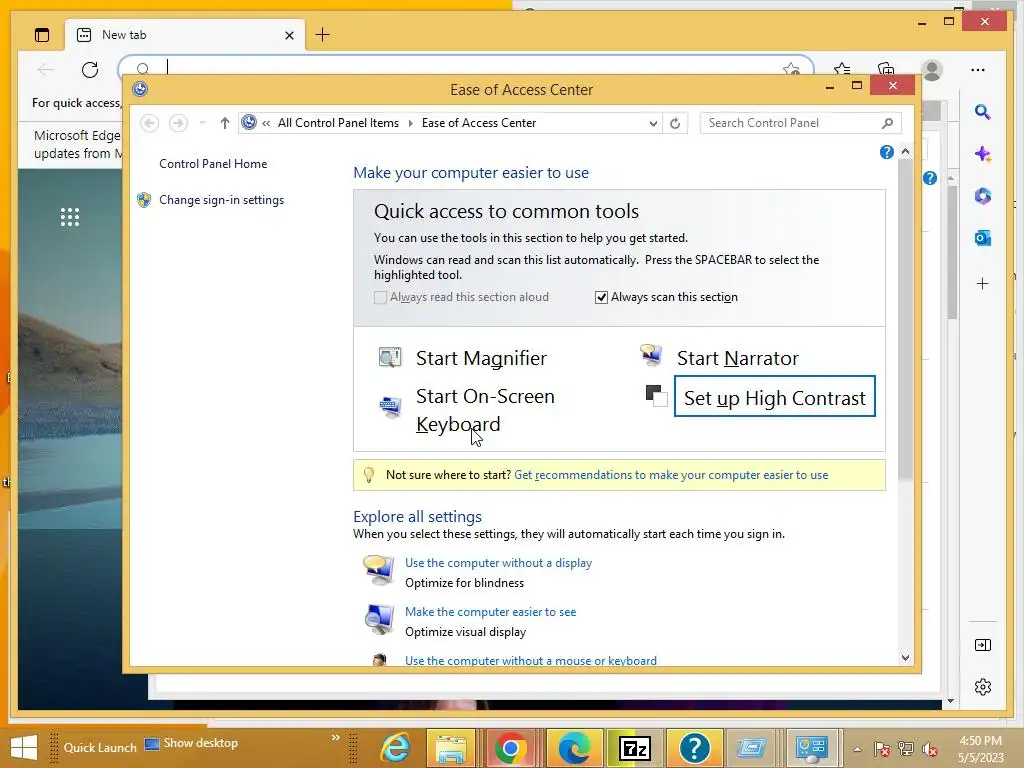Click All Control Panel Items breadcrumb
The width and height of the screenshot is (1024, 768).
(338, 123)
